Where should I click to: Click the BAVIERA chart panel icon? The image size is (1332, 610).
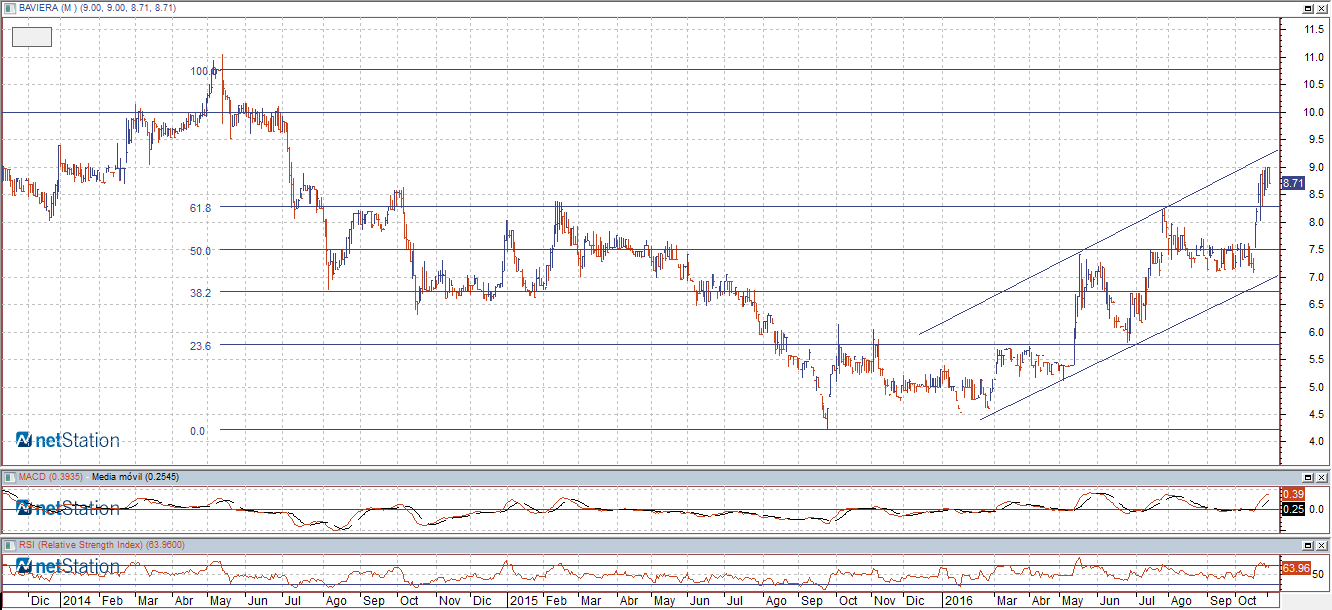(x=10, y=7)
